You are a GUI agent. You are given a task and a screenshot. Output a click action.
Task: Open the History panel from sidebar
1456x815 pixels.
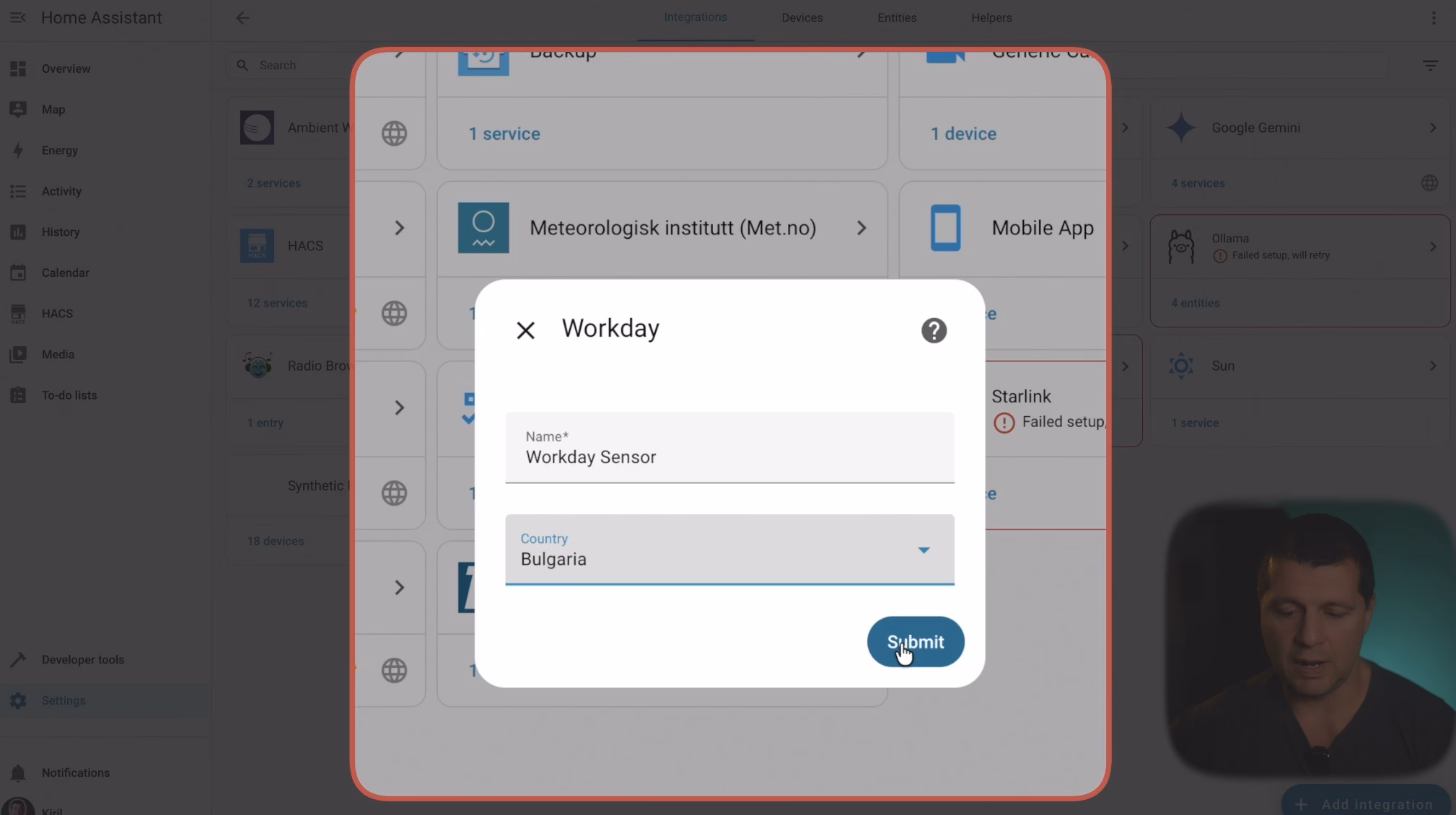point(19,232)
